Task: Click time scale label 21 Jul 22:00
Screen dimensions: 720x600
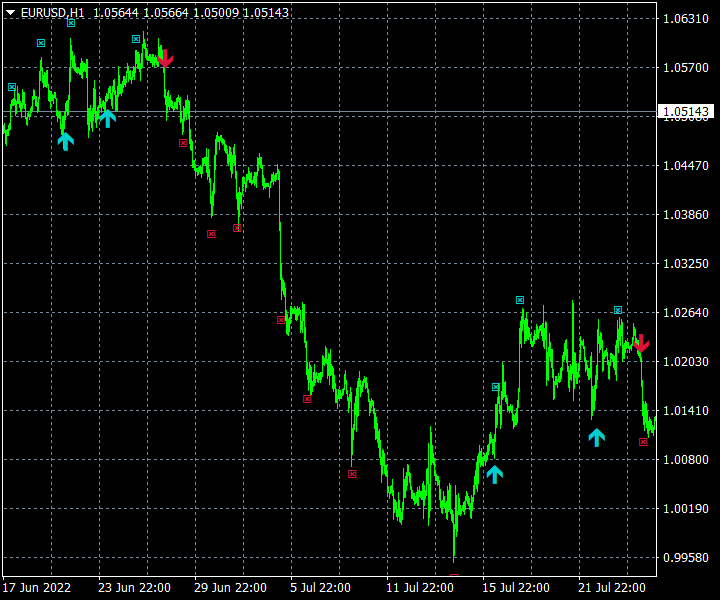Action: point(612,588)
